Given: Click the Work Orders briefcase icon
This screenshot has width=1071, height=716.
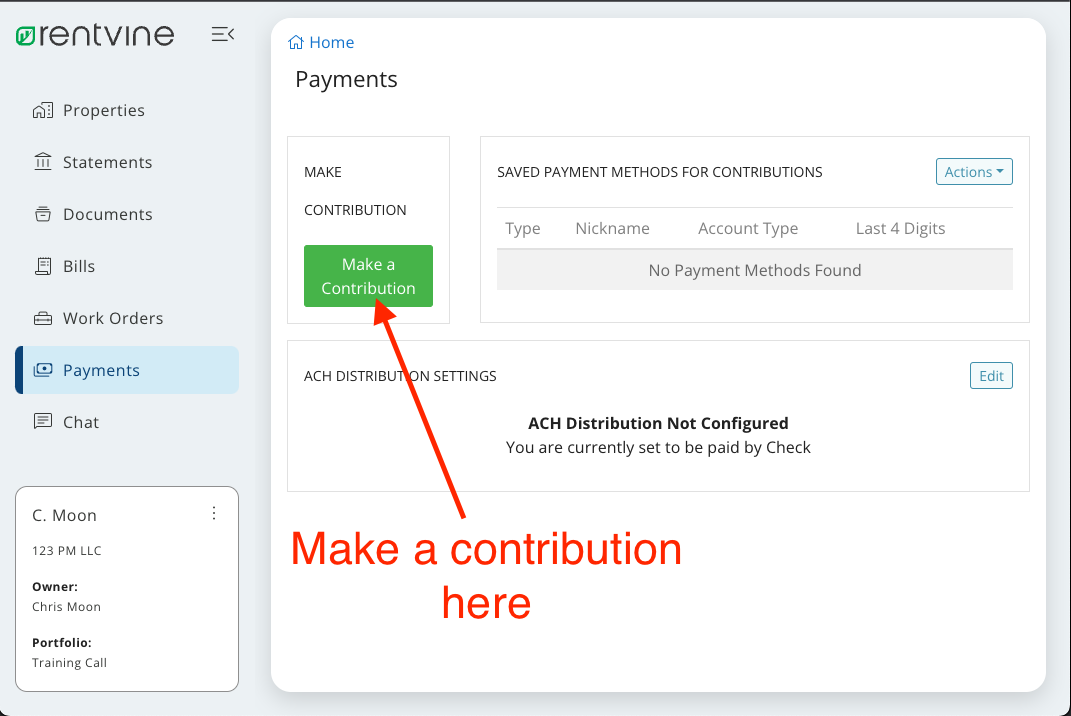Looking at the screenshot, I should (42, 318).
